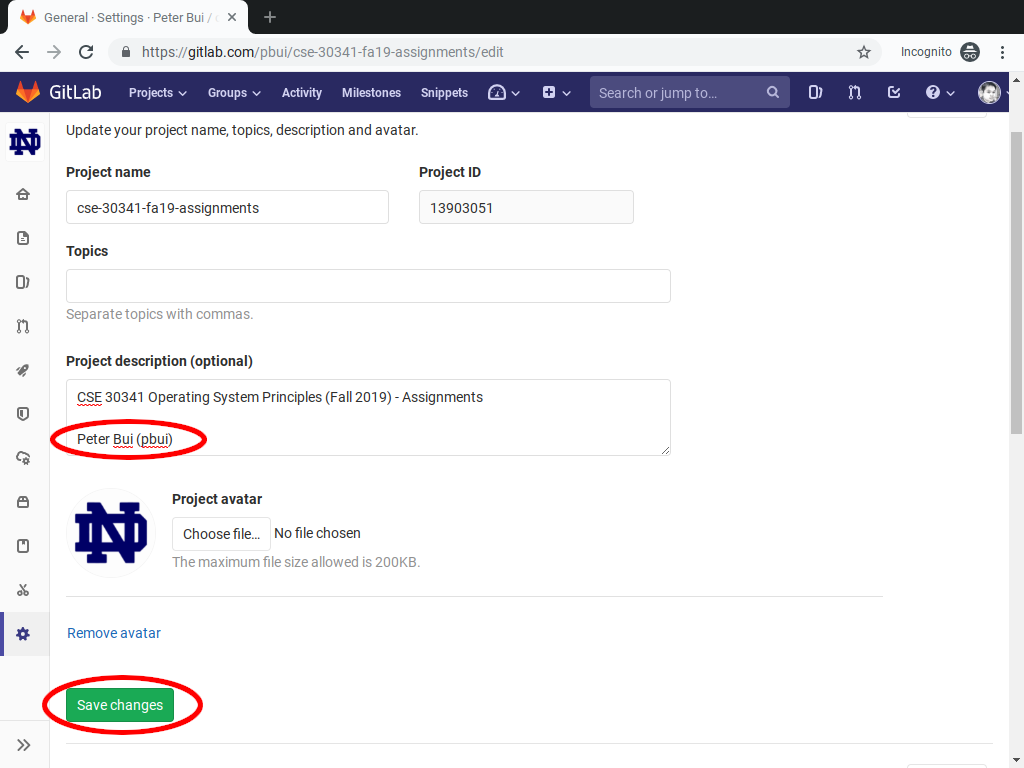Click the Remove avatar link
This screenshot has width=1024, height=768.
point(114,633)
